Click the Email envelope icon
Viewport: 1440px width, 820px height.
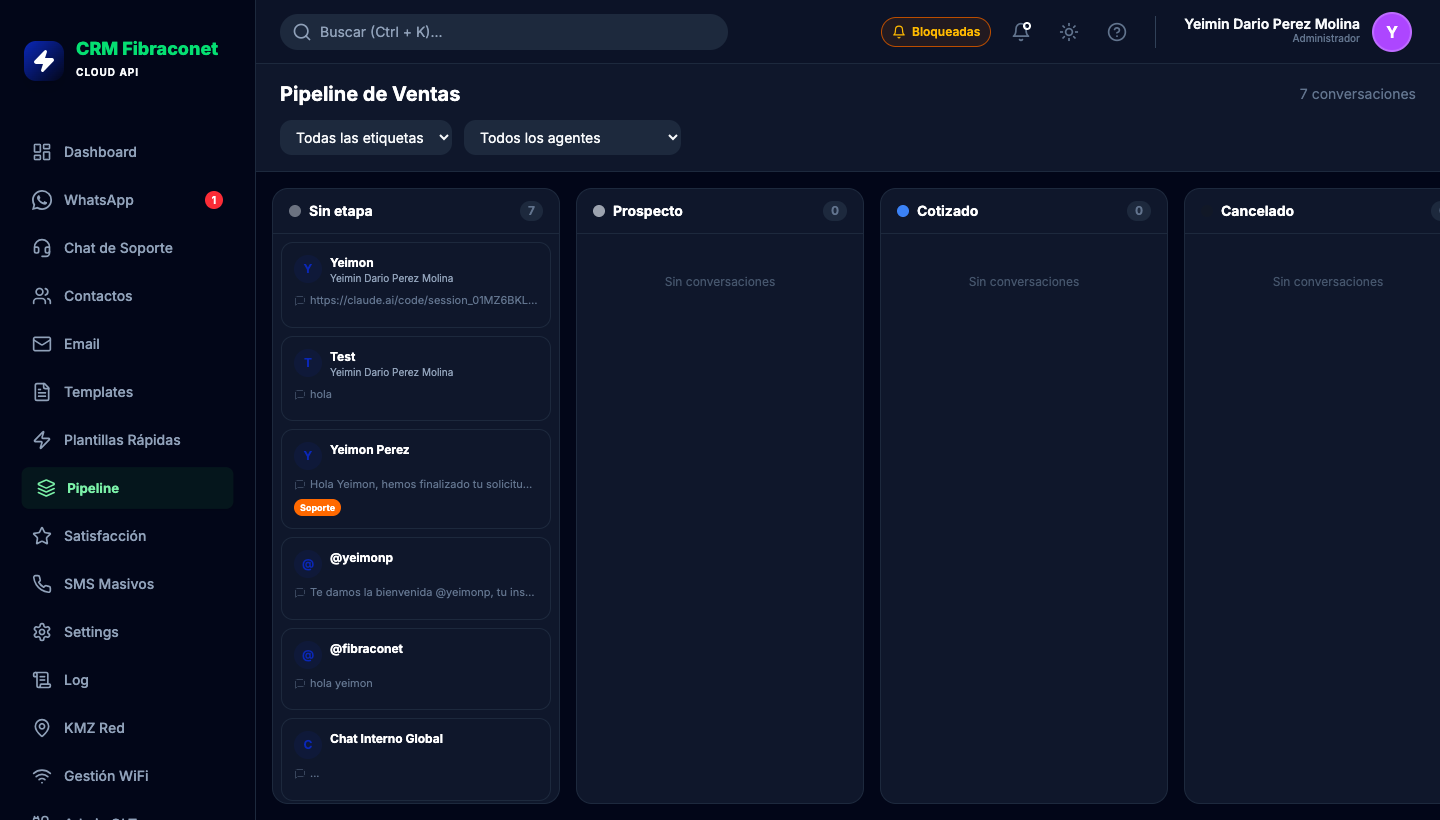[x=42, y=344]
